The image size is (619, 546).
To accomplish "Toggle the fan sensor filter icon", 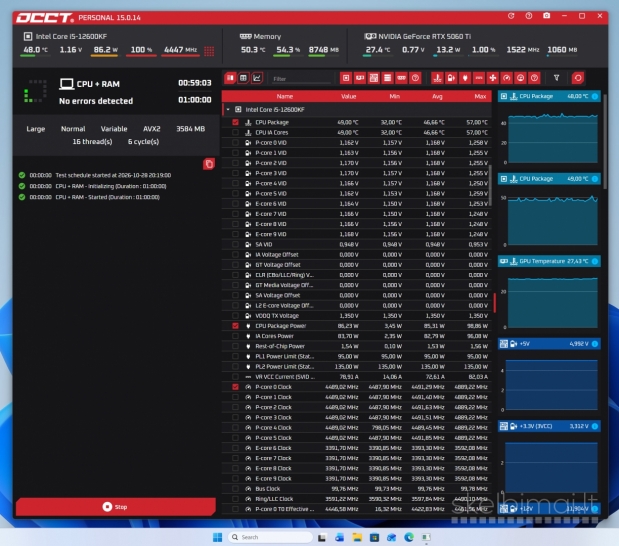I will 493,78.
